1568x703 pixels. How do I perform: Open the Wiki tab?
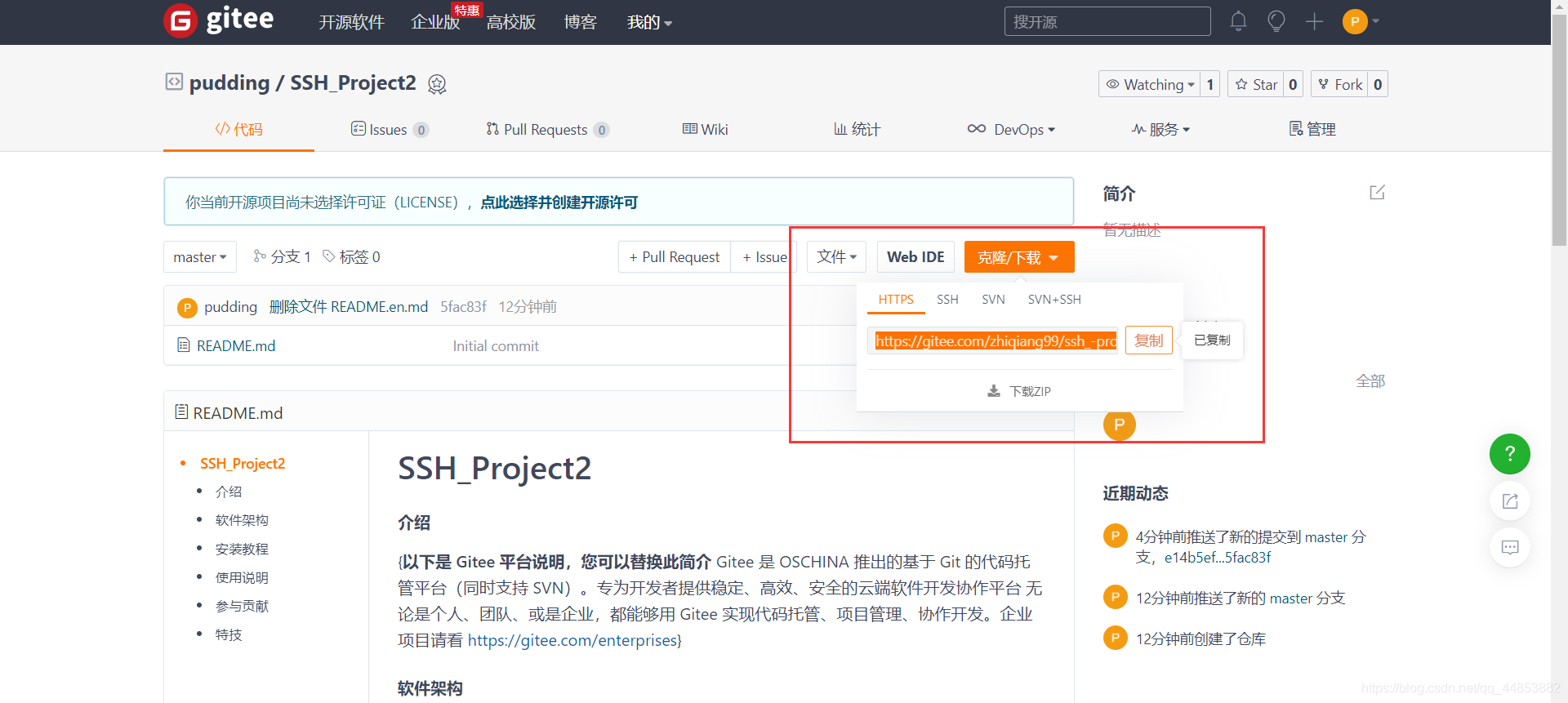tap(706, 129)
